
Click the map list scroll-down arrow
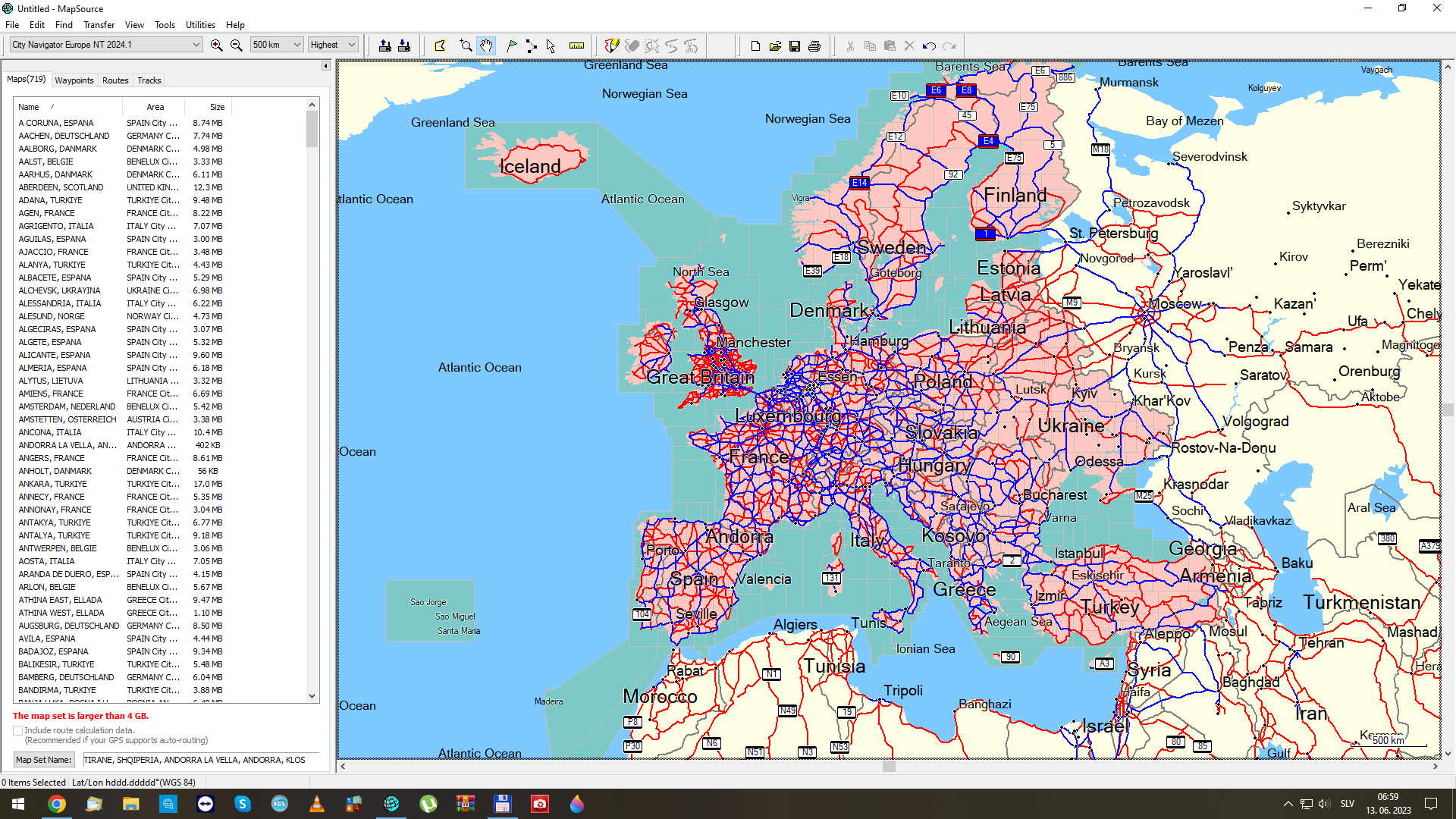click(x=312, y=696)
